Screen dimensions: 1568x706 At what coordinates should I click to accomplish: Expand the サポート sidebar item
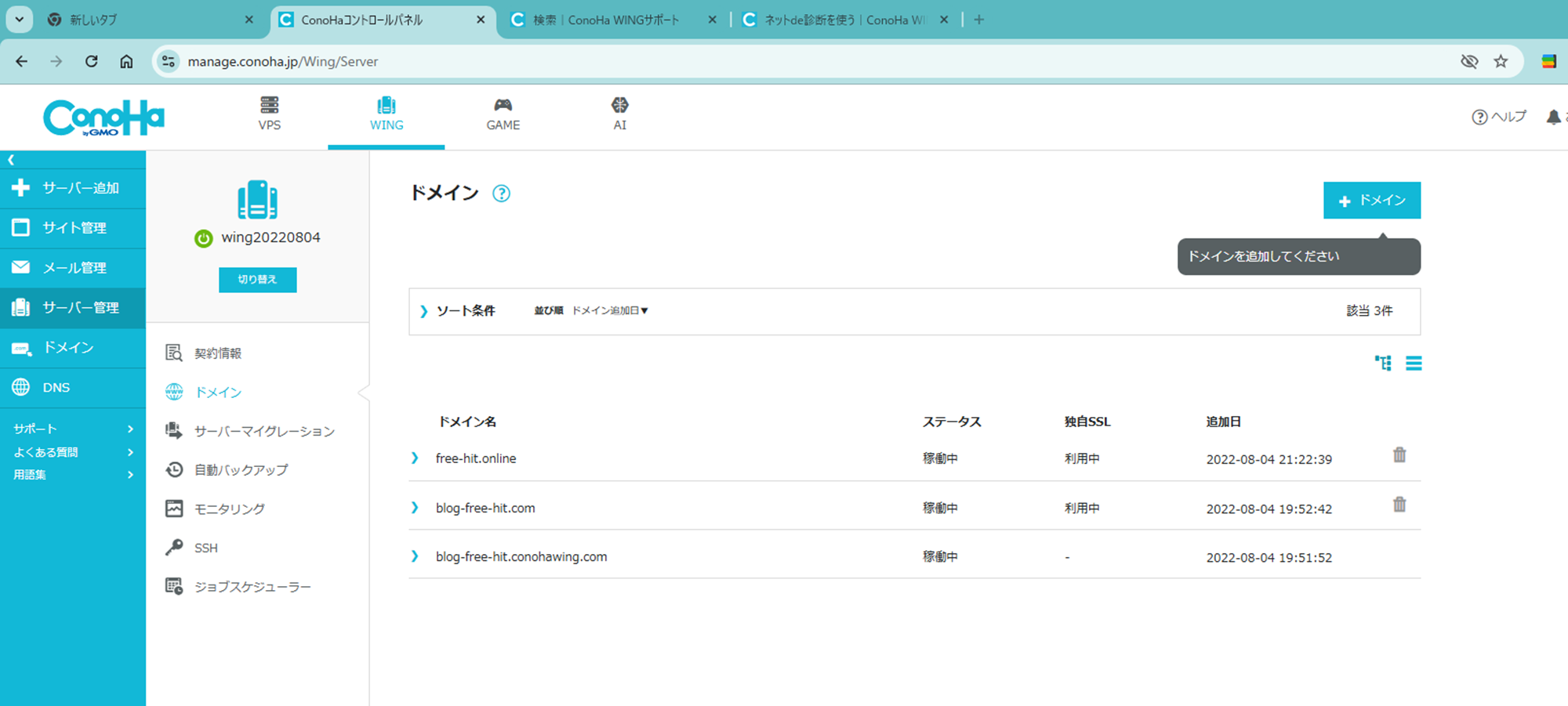pos(73,429)
